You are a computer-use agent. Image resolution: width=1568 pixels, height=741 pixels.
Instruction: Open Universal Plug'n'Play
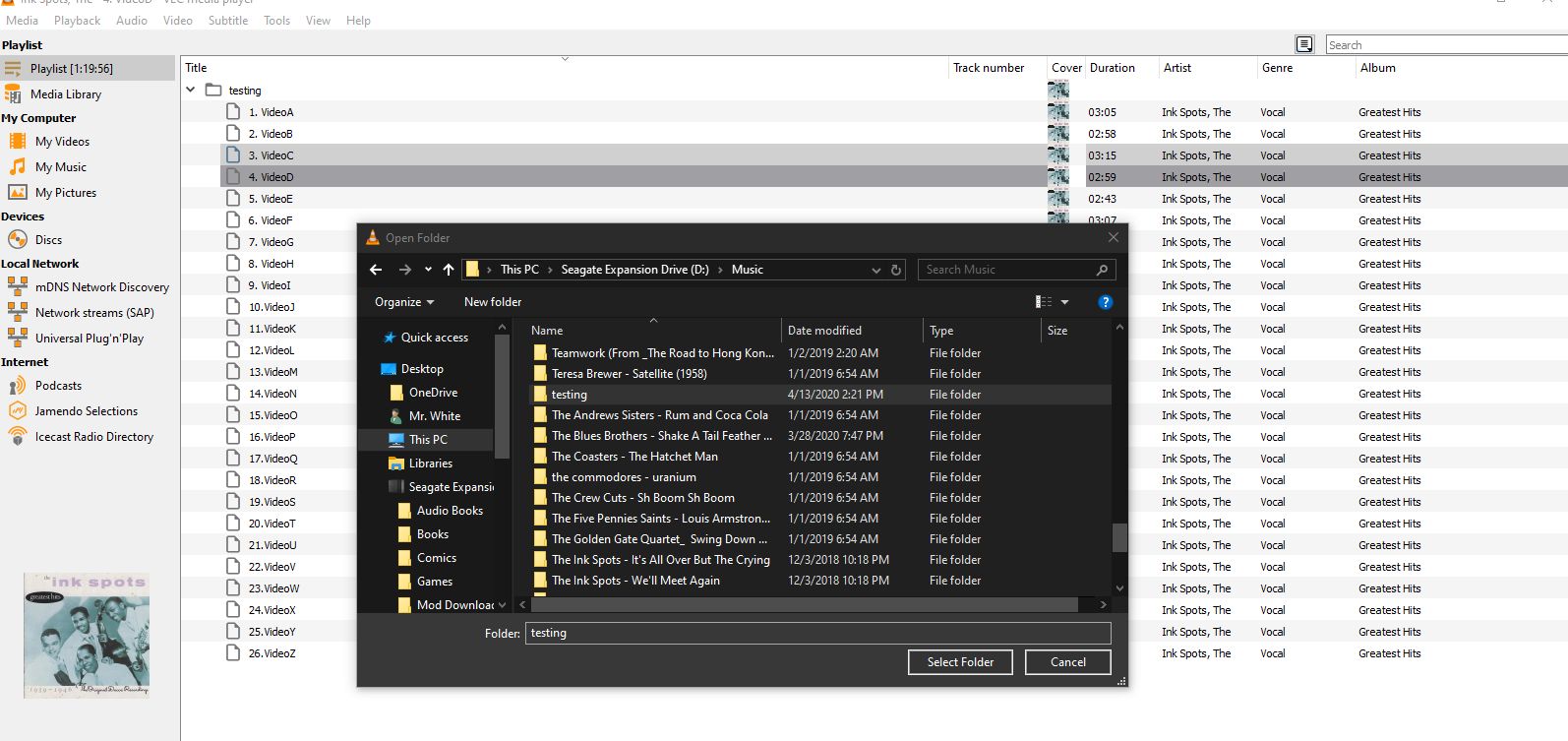90,339
